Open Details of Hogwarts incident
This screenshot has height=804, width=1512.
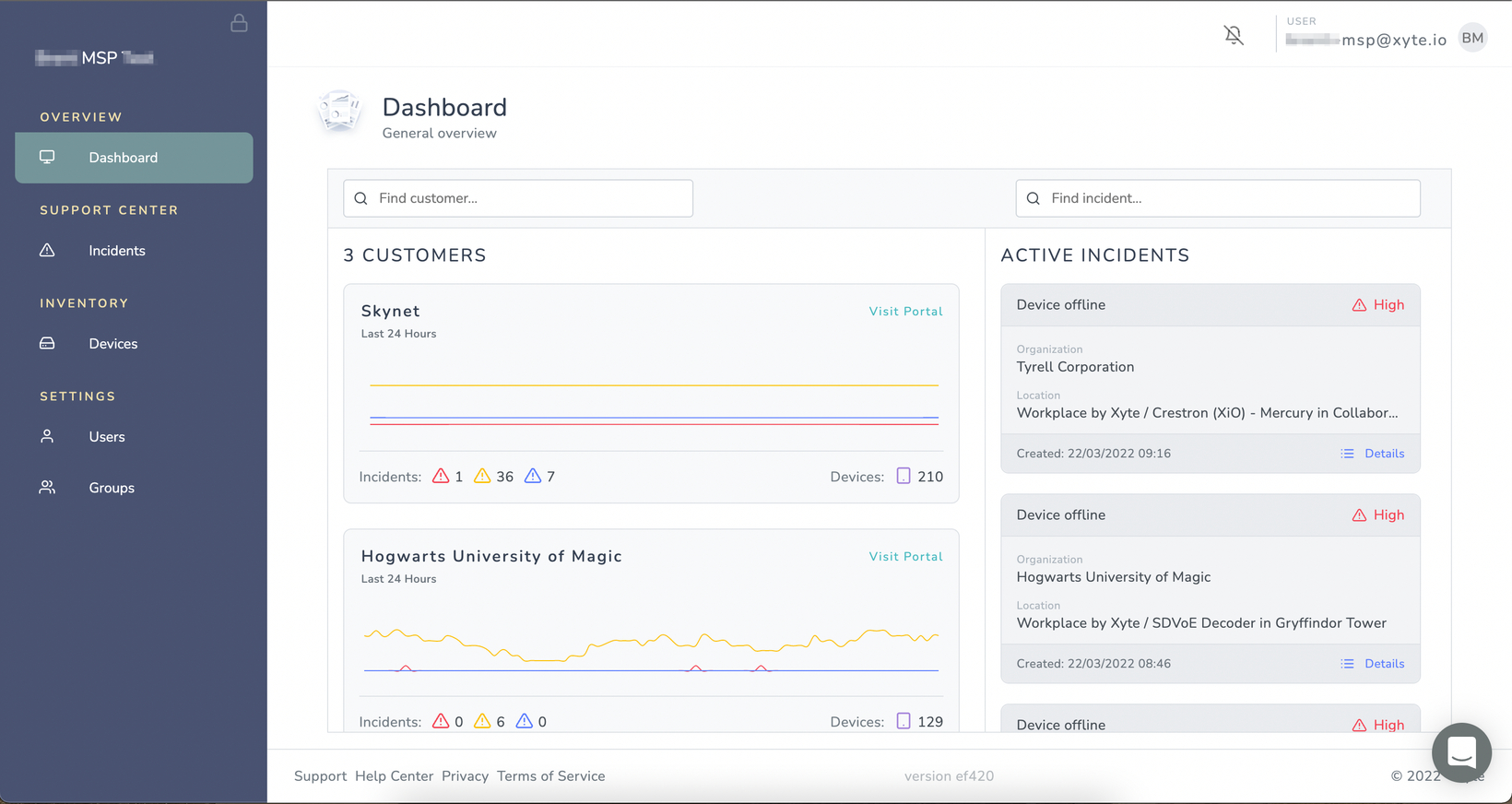pos(1384,664)
